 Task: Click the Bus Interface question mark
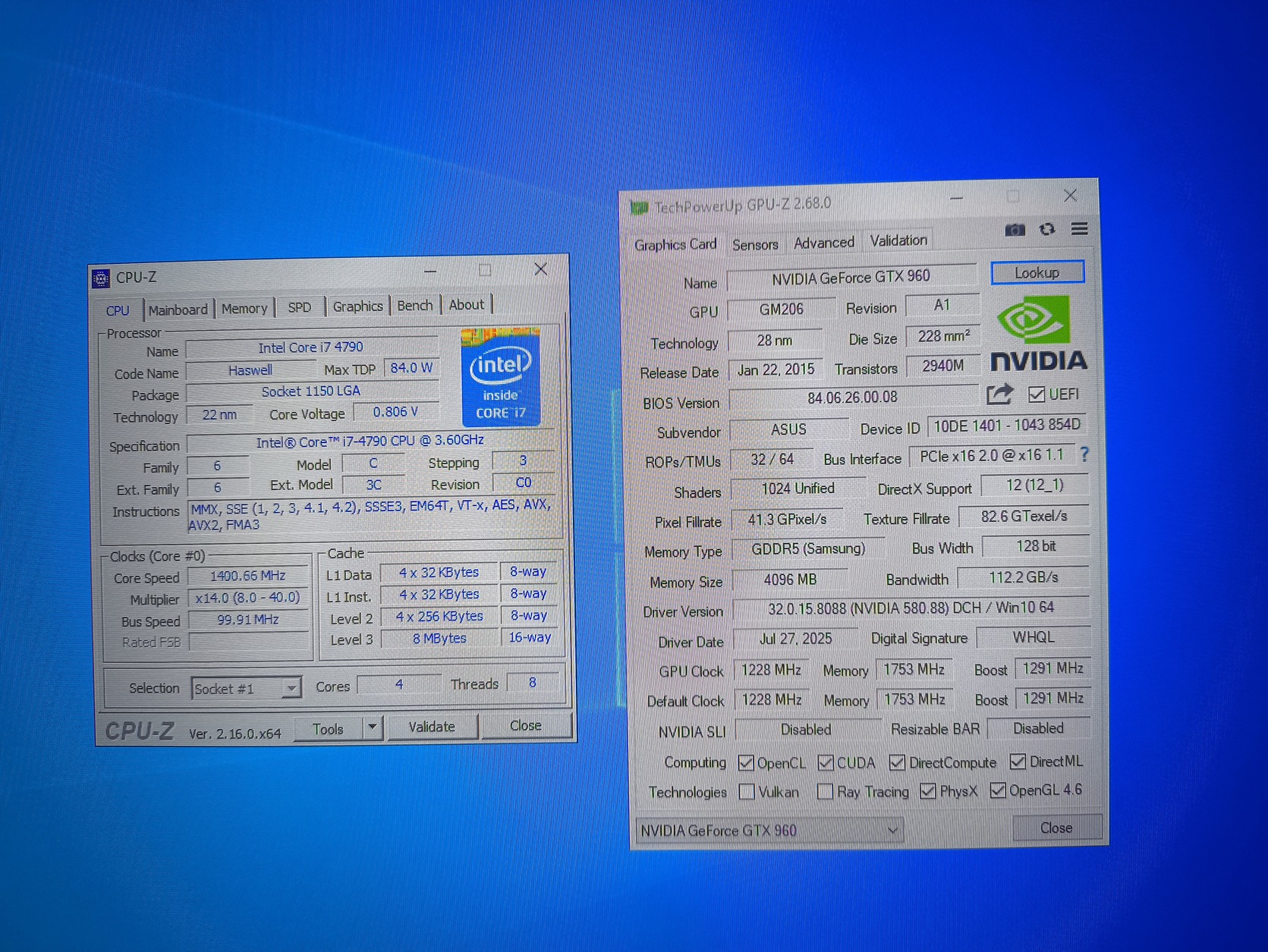point(1084,454)
